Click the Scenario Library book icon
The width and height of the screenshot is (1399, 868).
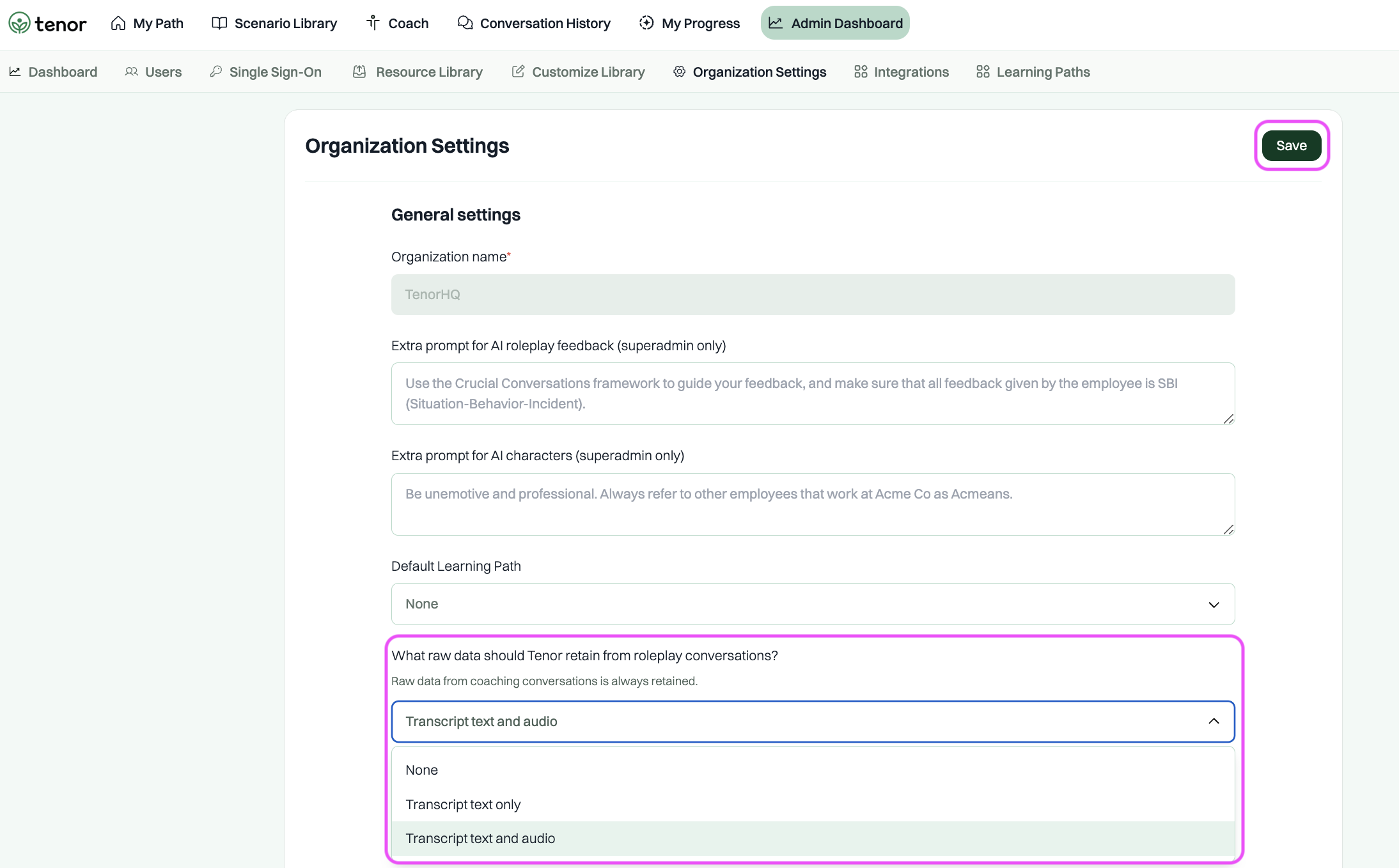pos(219,24)
